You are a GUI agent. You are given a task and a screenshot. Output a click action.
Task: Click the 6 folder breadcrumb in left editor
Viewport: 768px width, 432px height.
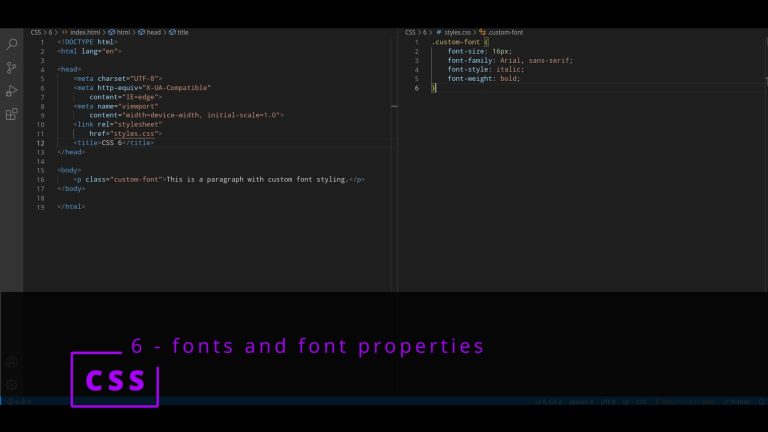coord(50,32)
